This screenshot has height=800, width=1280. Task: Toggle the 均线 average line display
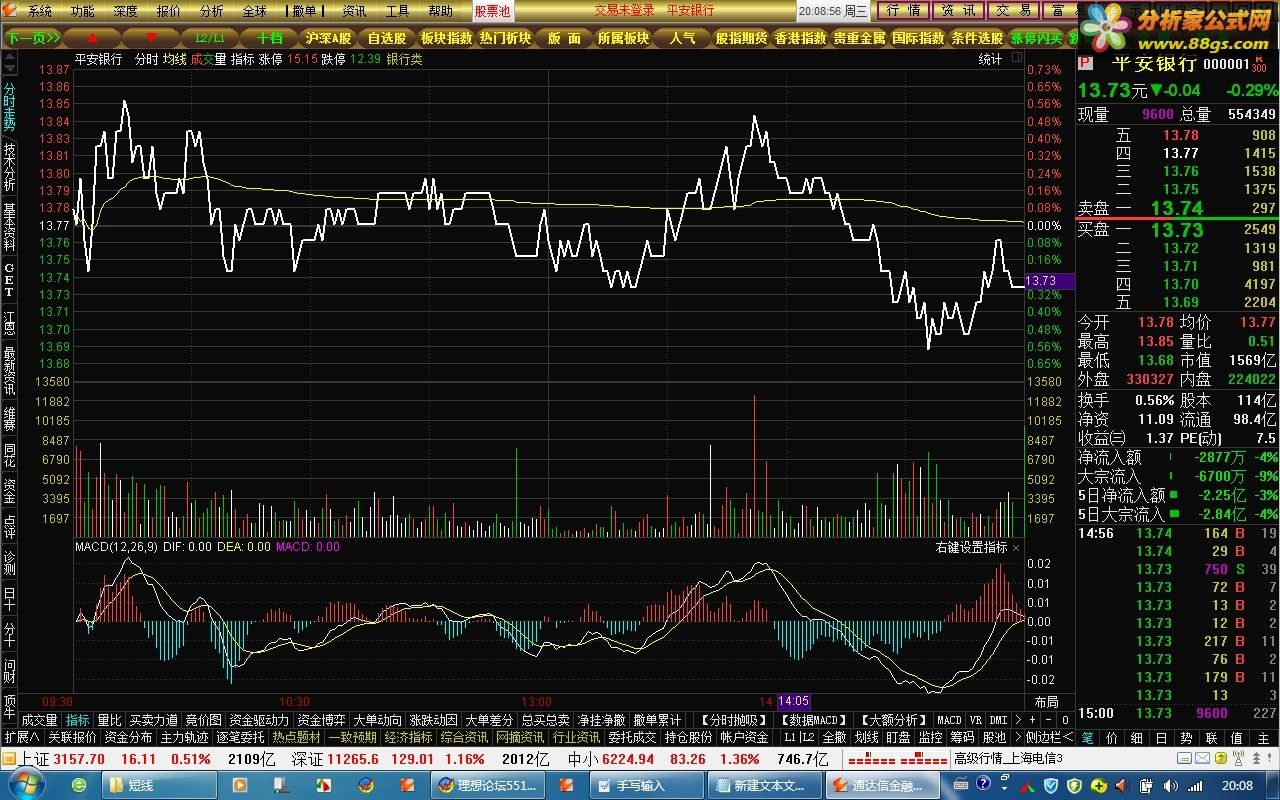(175, 59)
